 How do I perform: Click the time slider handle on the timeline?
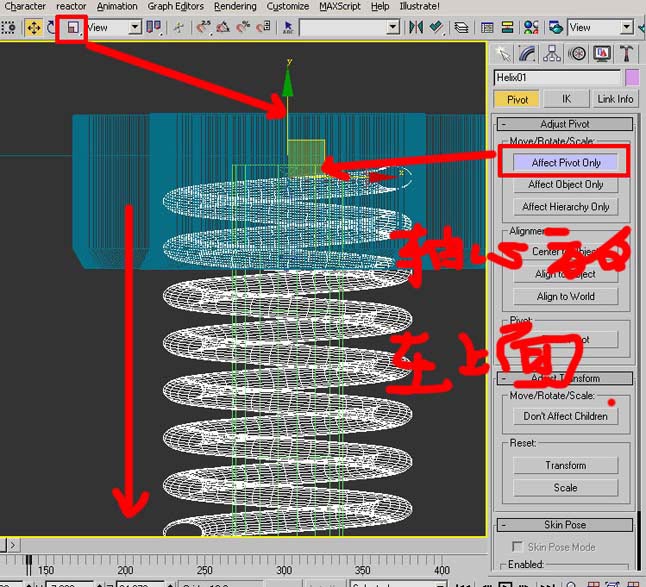click(x=28, y=565)
